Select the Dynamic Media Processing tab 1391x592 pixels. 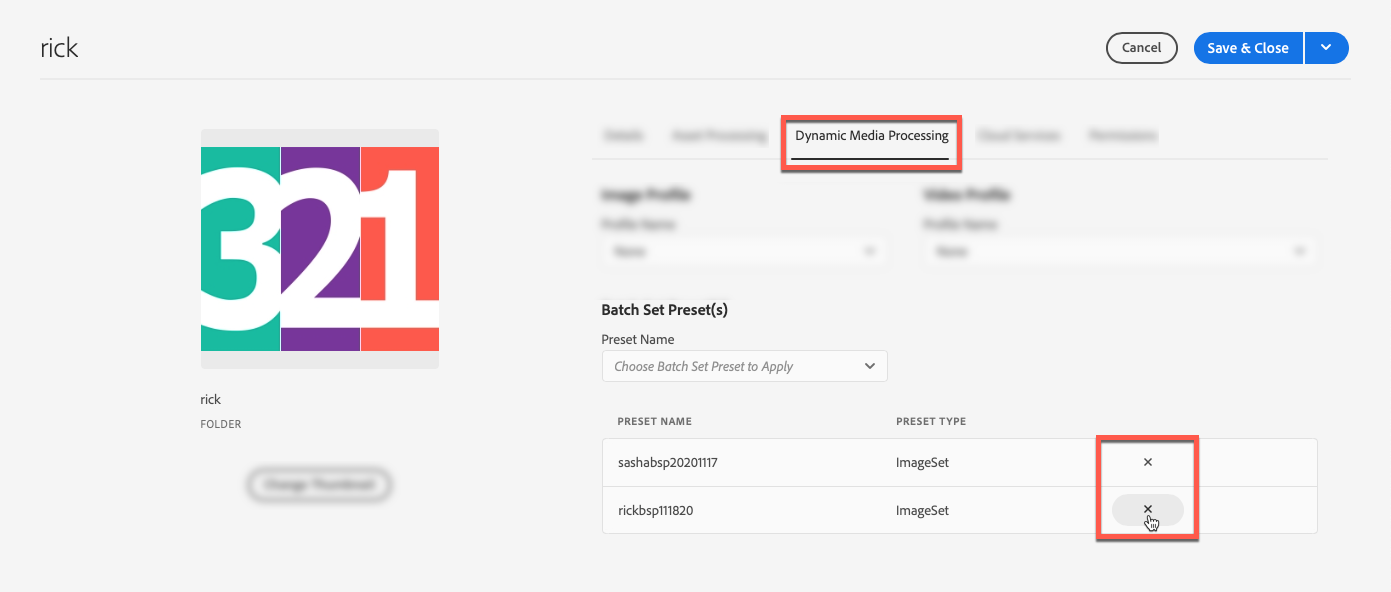tap(870, 135)
